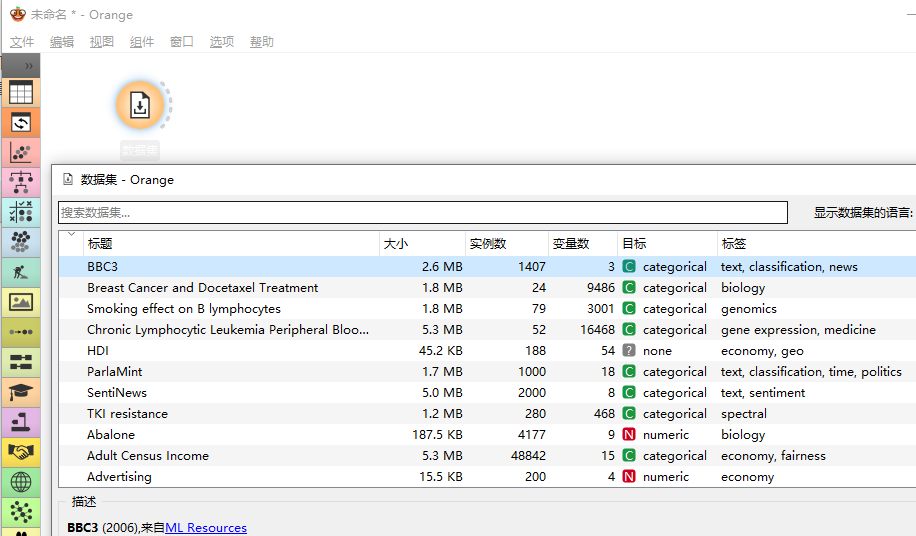Open the Model tree category icon
The height and width of the screenshot is (536, 916).
(21, 183)
